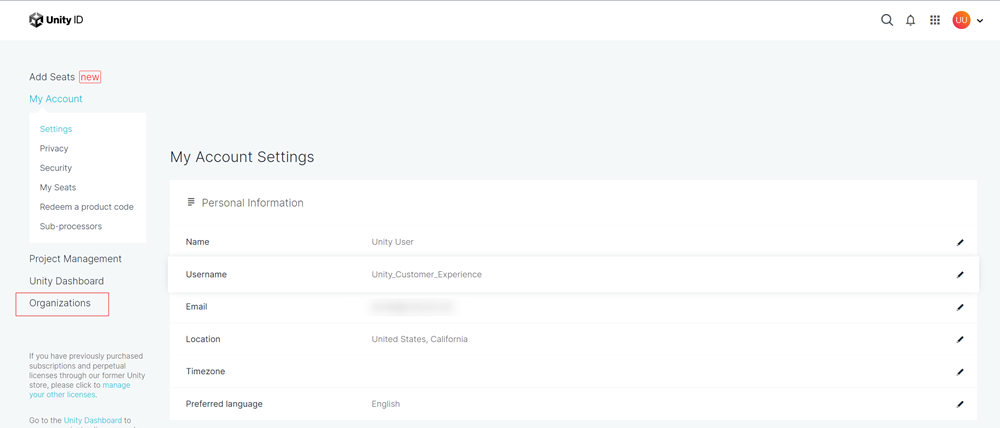Screen dimensions: 1000x428
Task: Edit the Location pencil icon
Action: (x=960, y=339)
